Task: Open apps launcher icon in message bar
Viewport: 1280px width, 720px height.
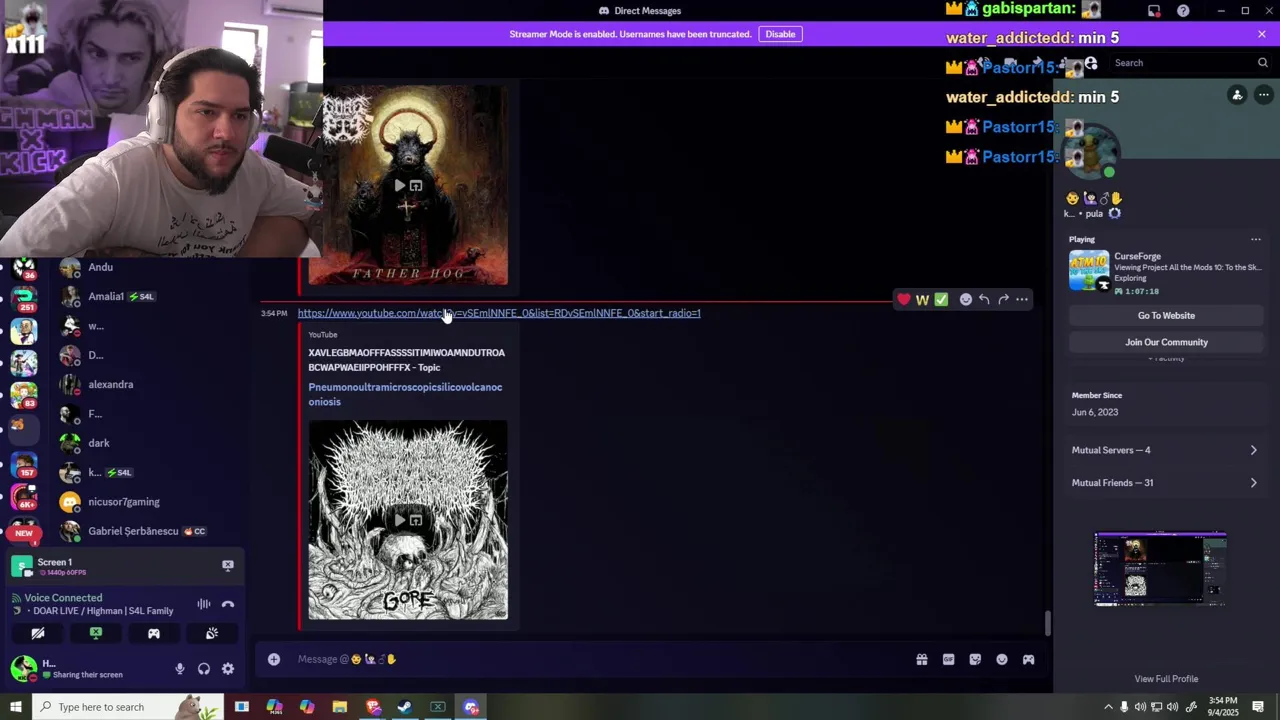Action: [1028, 659]
